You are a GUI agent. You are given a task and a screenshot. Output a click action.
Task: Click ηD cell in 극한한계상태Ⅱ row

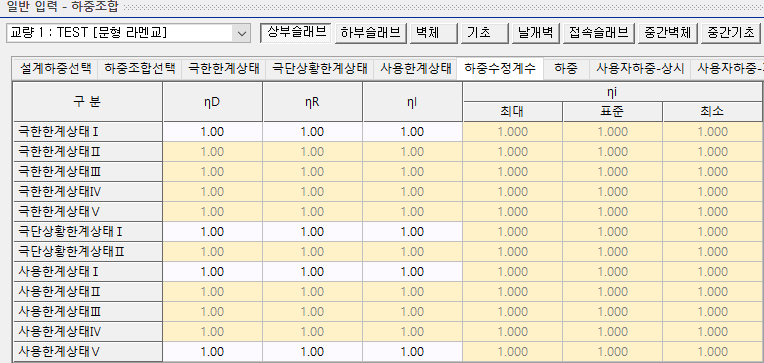click(x=212, y=152)
